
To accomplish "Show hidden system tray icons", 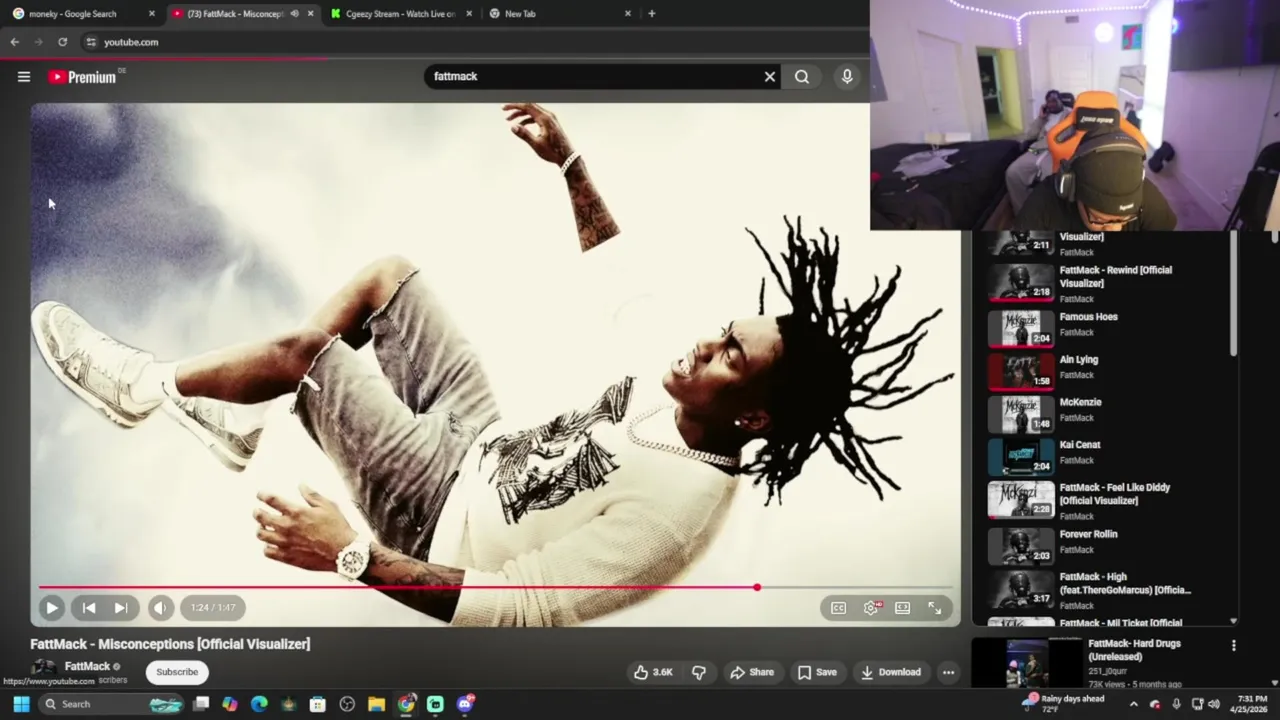I will point(1133,704).
